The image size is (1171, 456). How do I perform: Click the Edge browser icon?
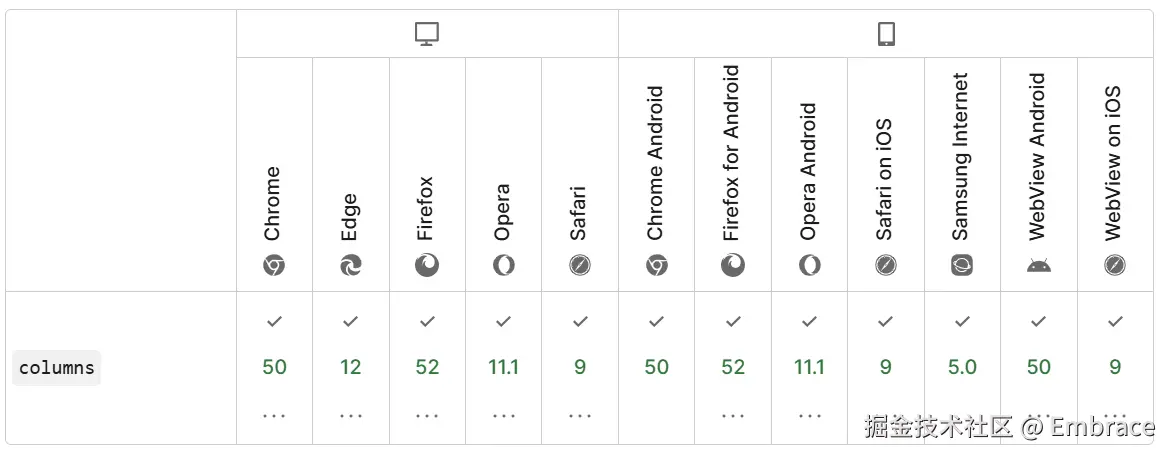[x=351, y=265]
